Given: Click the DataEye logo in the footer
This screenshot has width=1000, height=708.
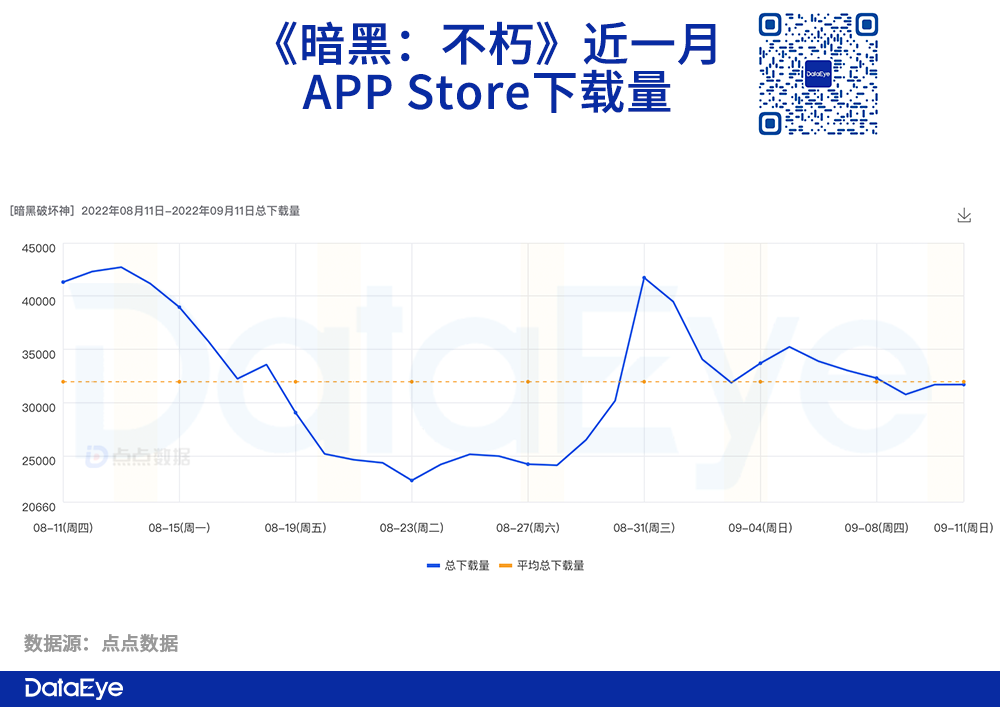Looking at the screenshot, I should [x=73, y=689].
